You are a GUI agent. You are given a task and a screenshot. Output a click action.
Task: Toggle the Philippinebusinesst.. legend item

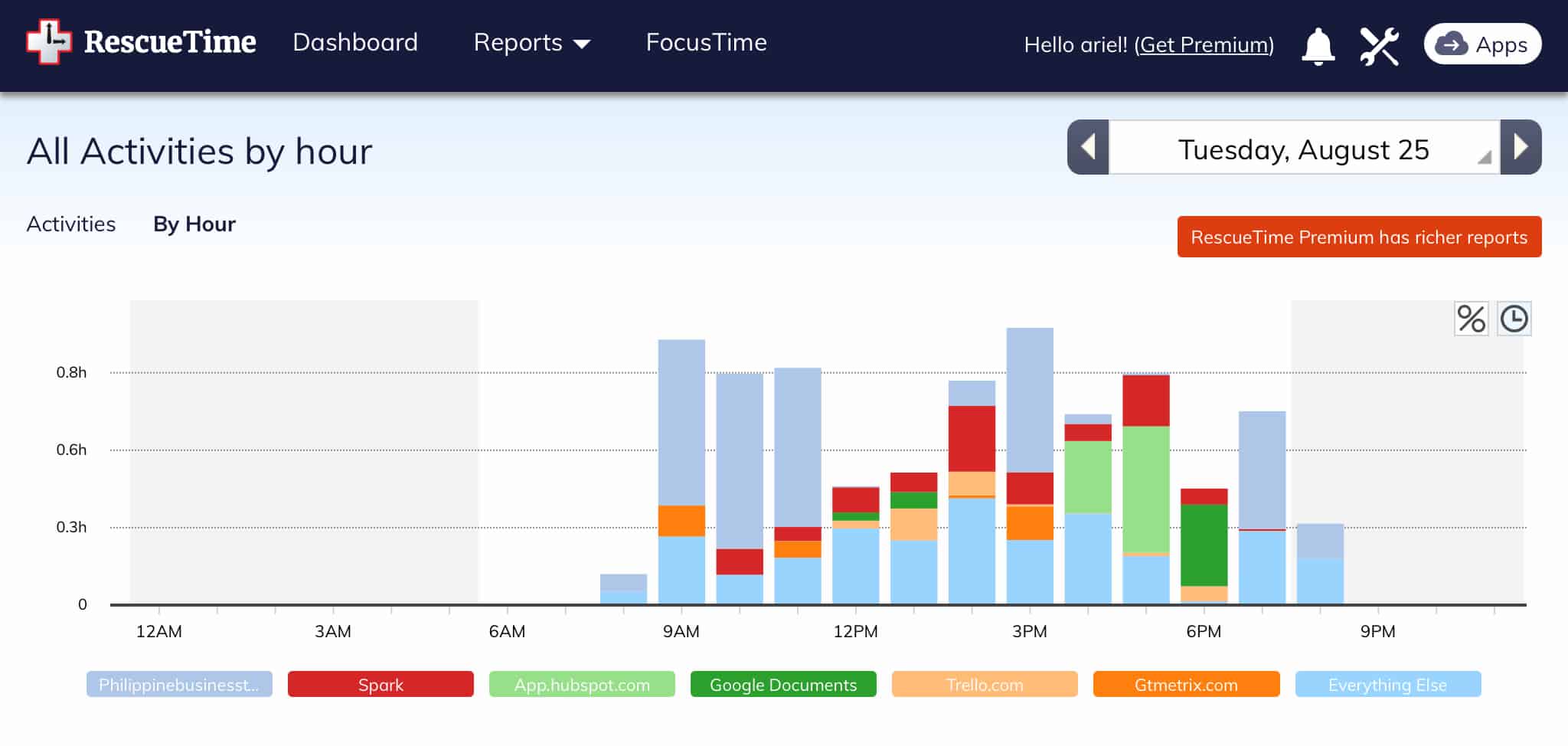click(x=179, y=684)
